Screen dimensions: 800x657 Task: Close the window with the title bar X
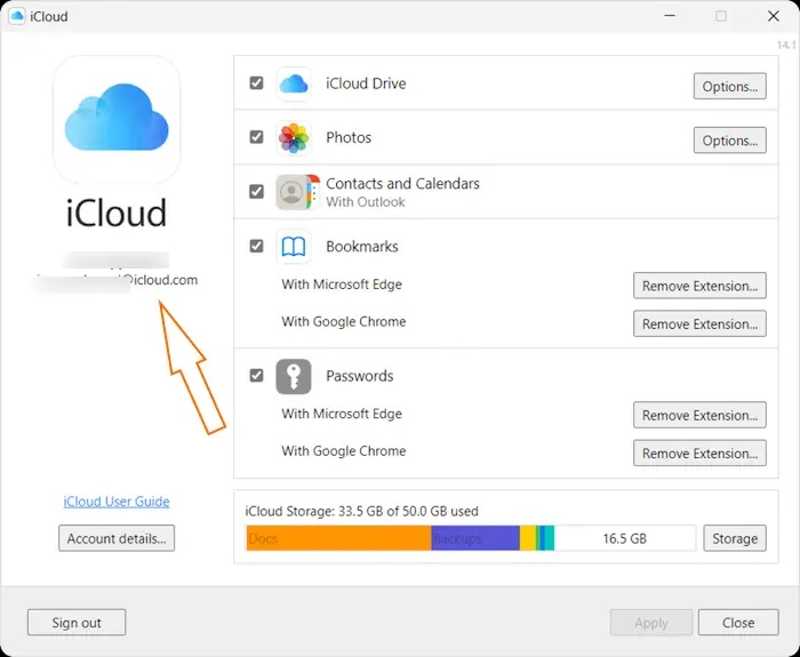pos(773,16)
